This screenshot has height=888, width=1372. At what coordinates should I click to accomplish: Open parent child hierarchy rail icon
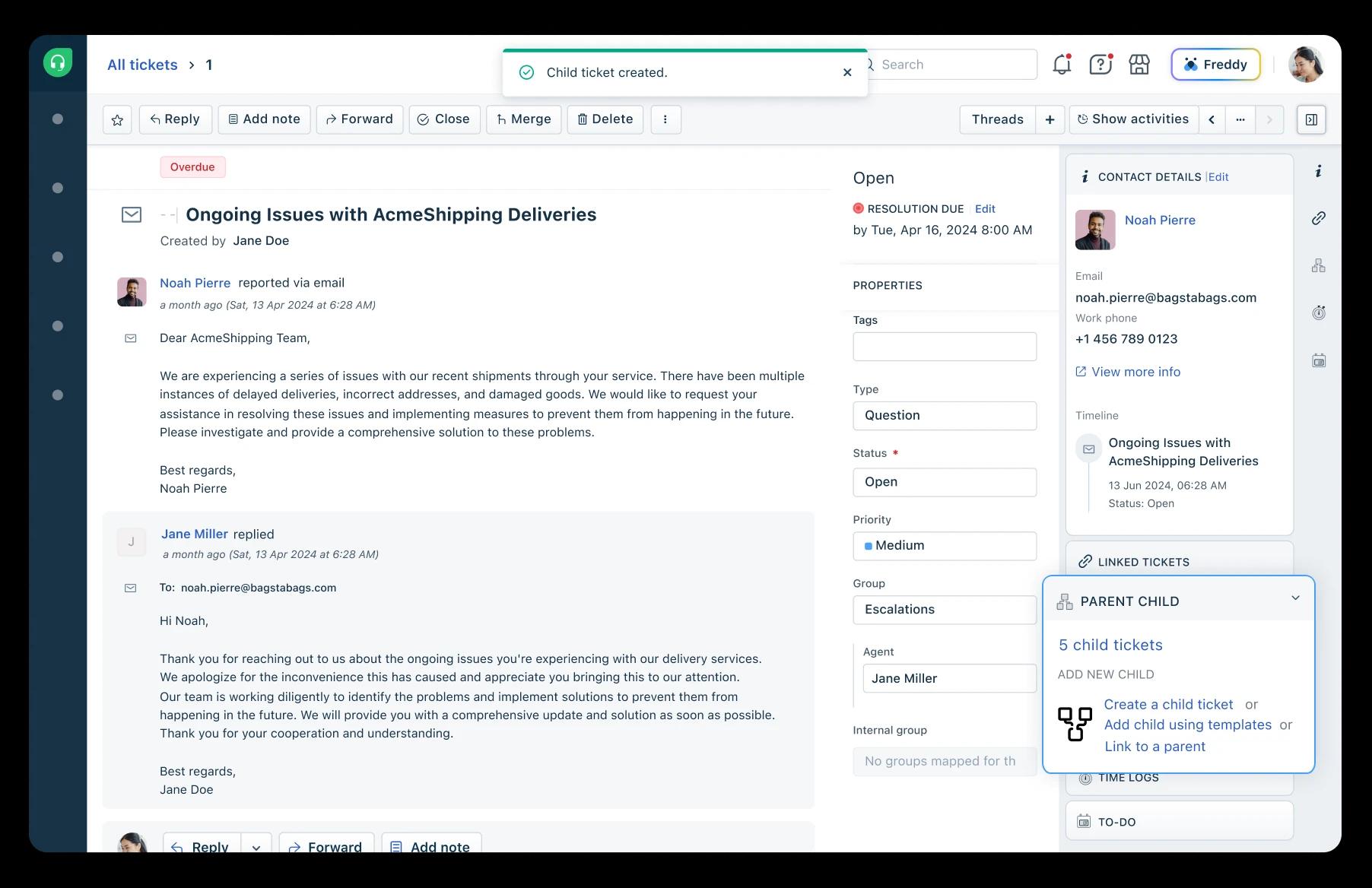click(1319, 265)
